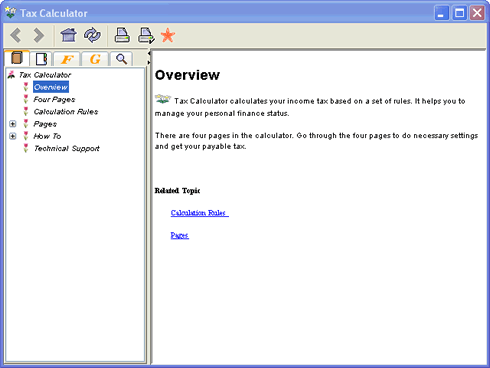490x368 pixels.
Task: Maximize the Tax Calculator window
Action: (x=459, y=13)
